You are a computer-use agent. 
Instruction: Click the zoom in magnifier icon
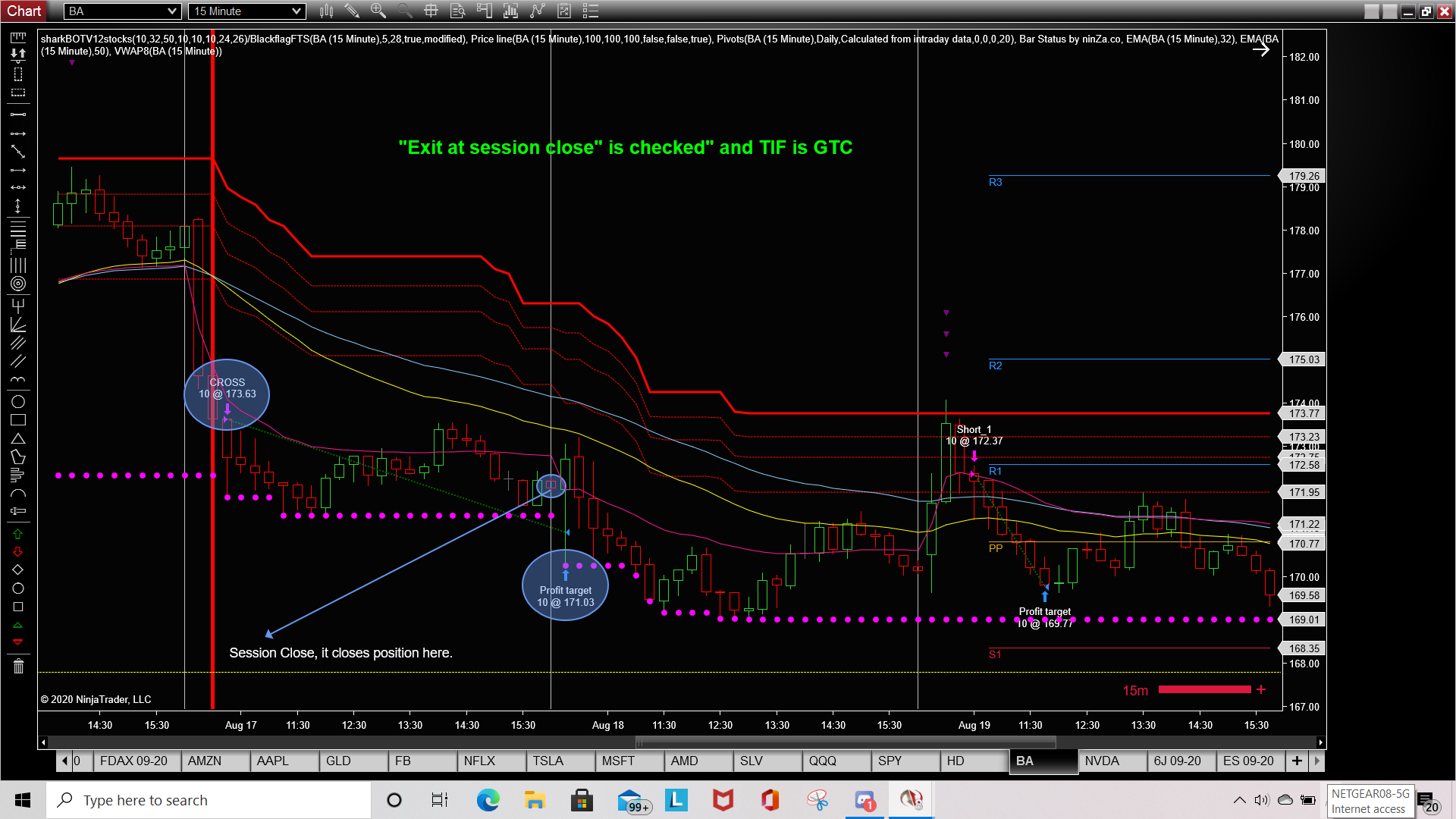[378, 11]
